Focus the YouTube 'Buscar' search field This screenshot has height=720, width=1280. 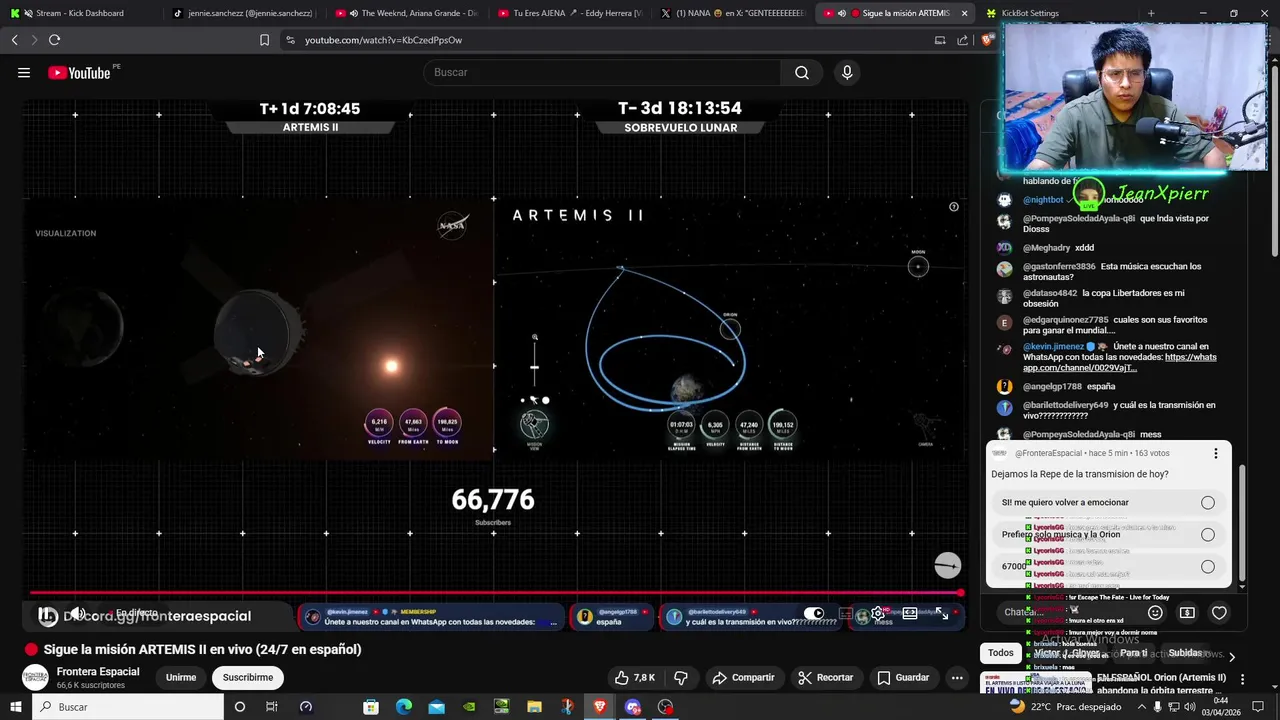pos(603,72)
